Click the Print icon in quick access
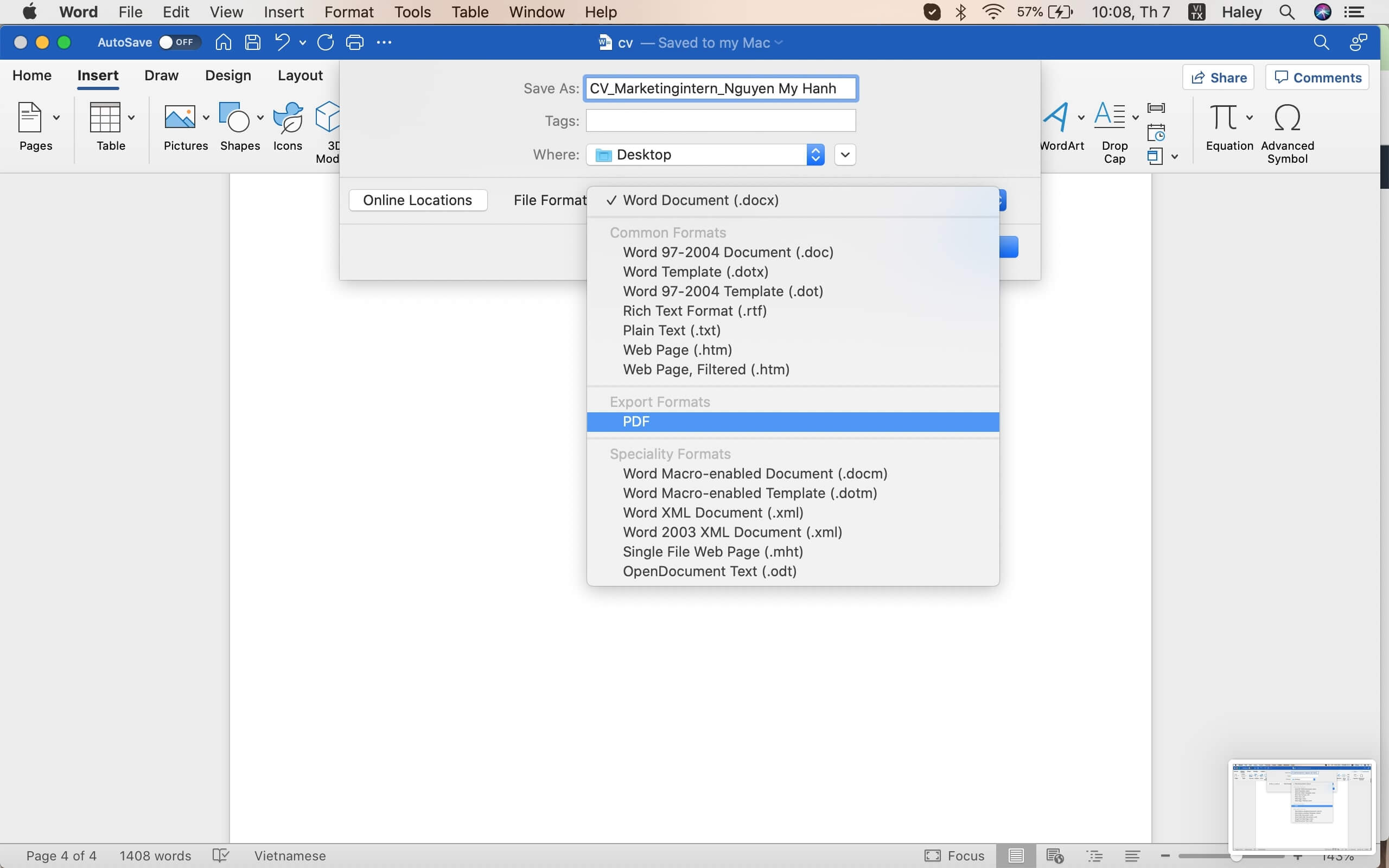This screenshot has height=868, width=1389. point(355,42)
